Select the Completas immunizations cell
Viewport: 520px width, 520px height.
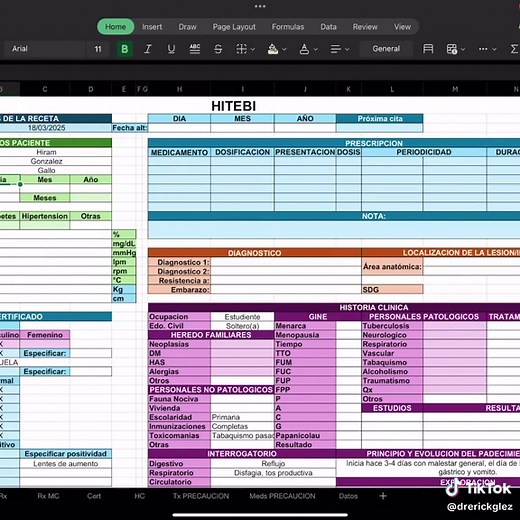(x=242, y=426)
